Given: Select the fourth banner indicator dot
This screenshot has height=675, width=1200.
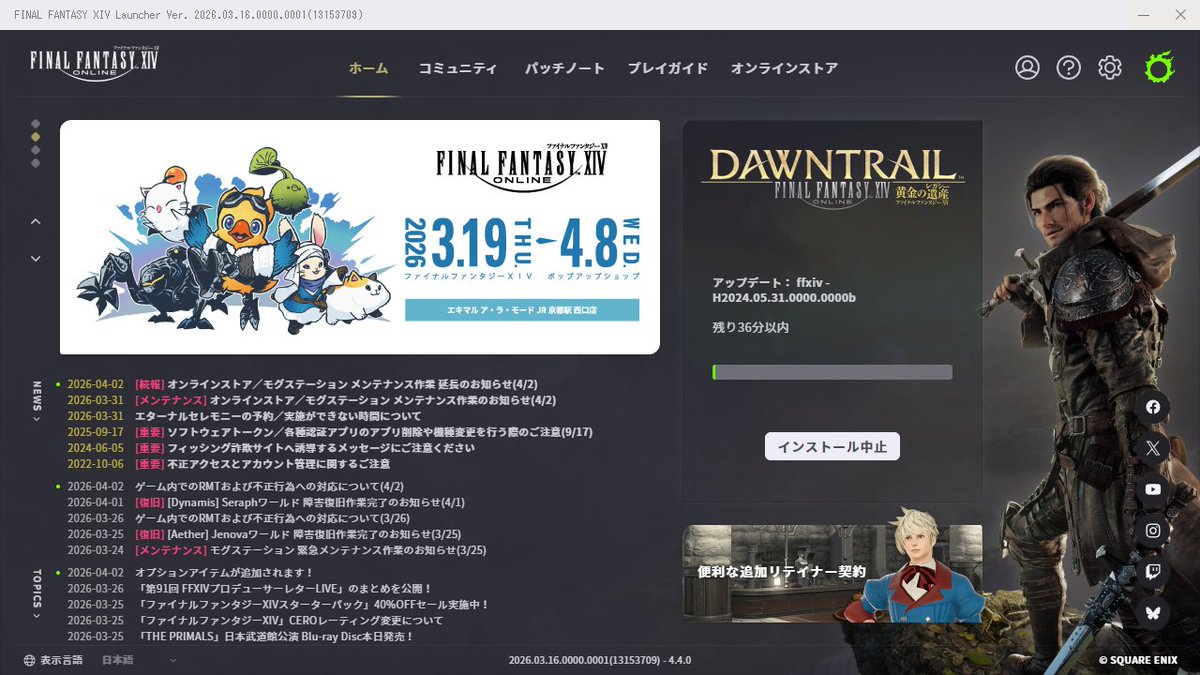Looking at the screenshot, I should [36, 162].
